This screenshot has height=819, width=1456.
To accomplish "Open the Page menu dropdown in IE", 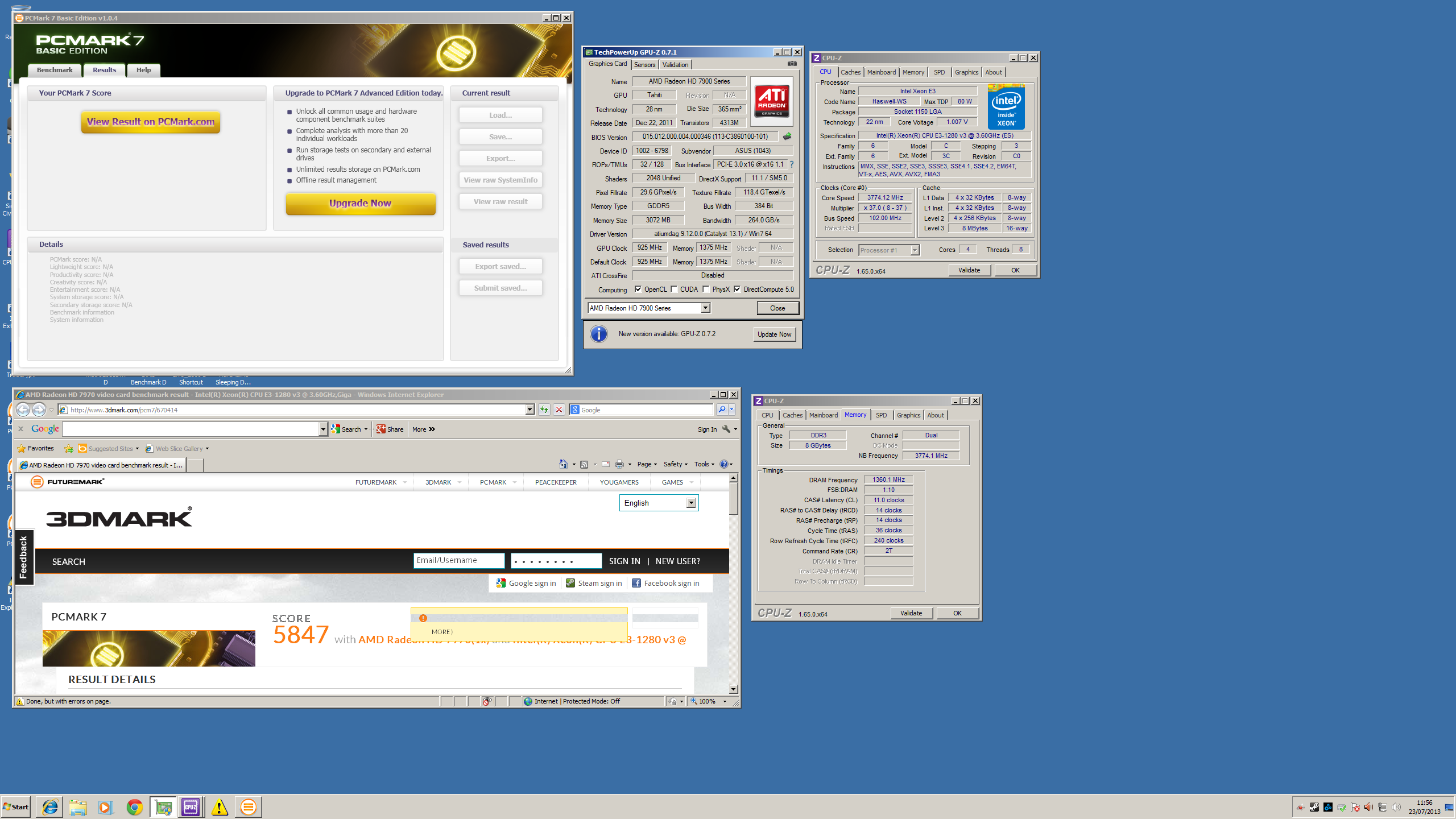I will coord(647,464).
